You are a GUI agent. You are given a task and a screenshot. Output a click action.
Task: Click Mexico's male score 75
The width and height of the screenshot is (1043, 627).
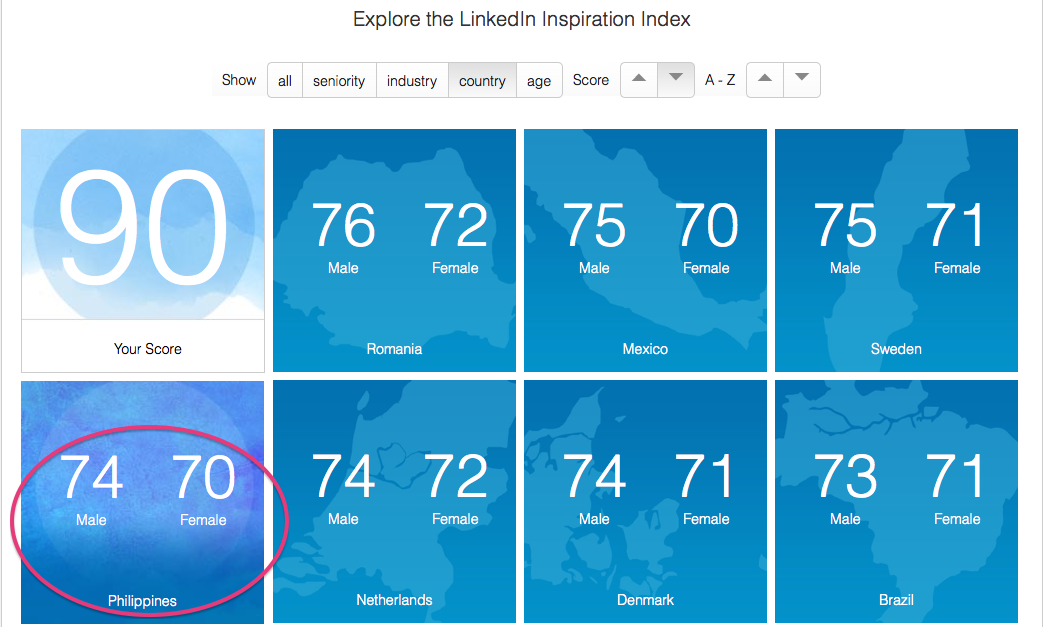click(594, 225)
